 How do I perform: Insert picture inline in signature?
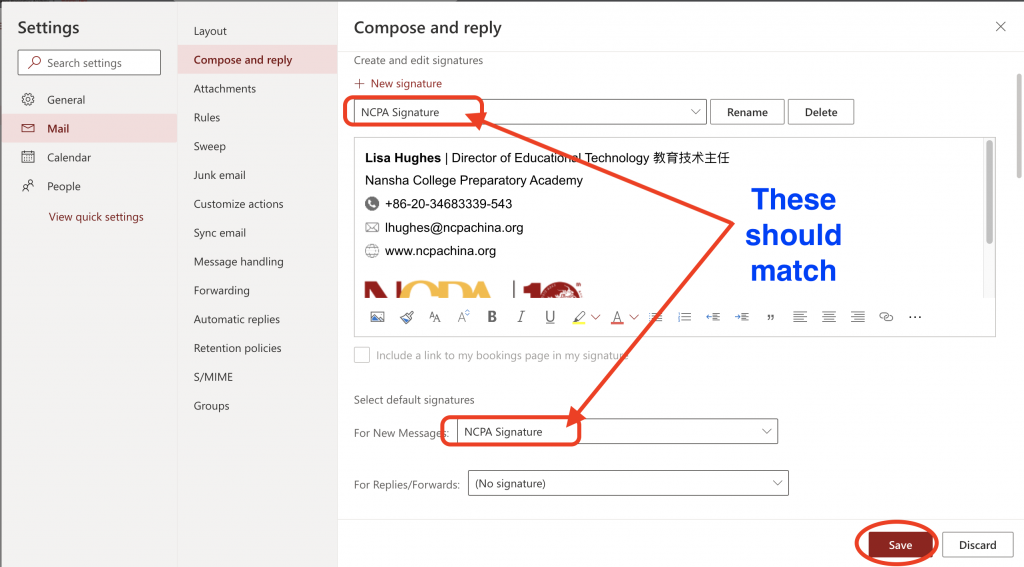[x=377, y=317]
